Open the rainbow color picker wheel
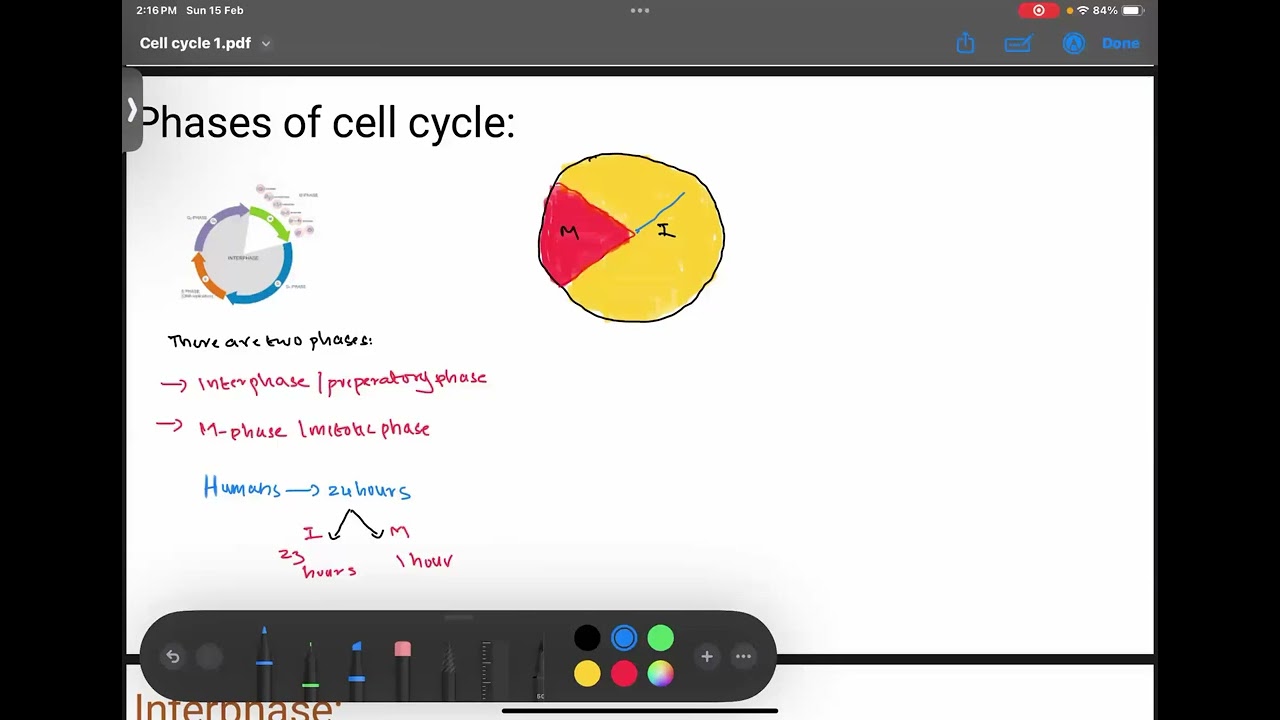 [x=660, y=674]
